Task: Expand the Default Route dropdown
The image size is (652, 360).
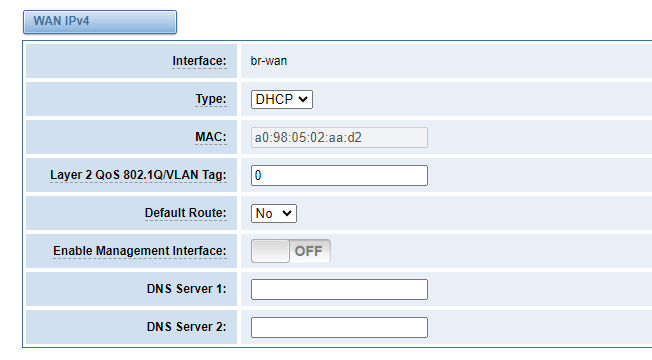Action: pos(274,213)
